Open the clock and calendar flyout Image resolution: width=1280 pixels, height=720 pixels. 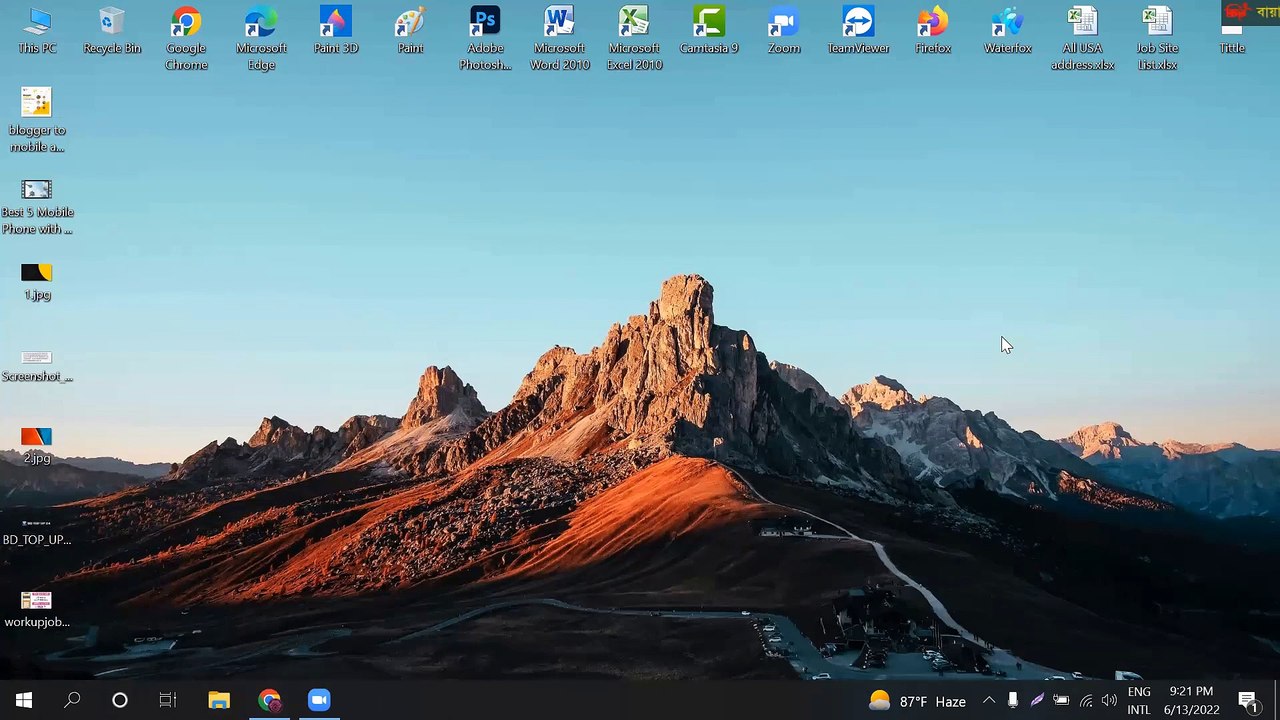(1191, 700)
